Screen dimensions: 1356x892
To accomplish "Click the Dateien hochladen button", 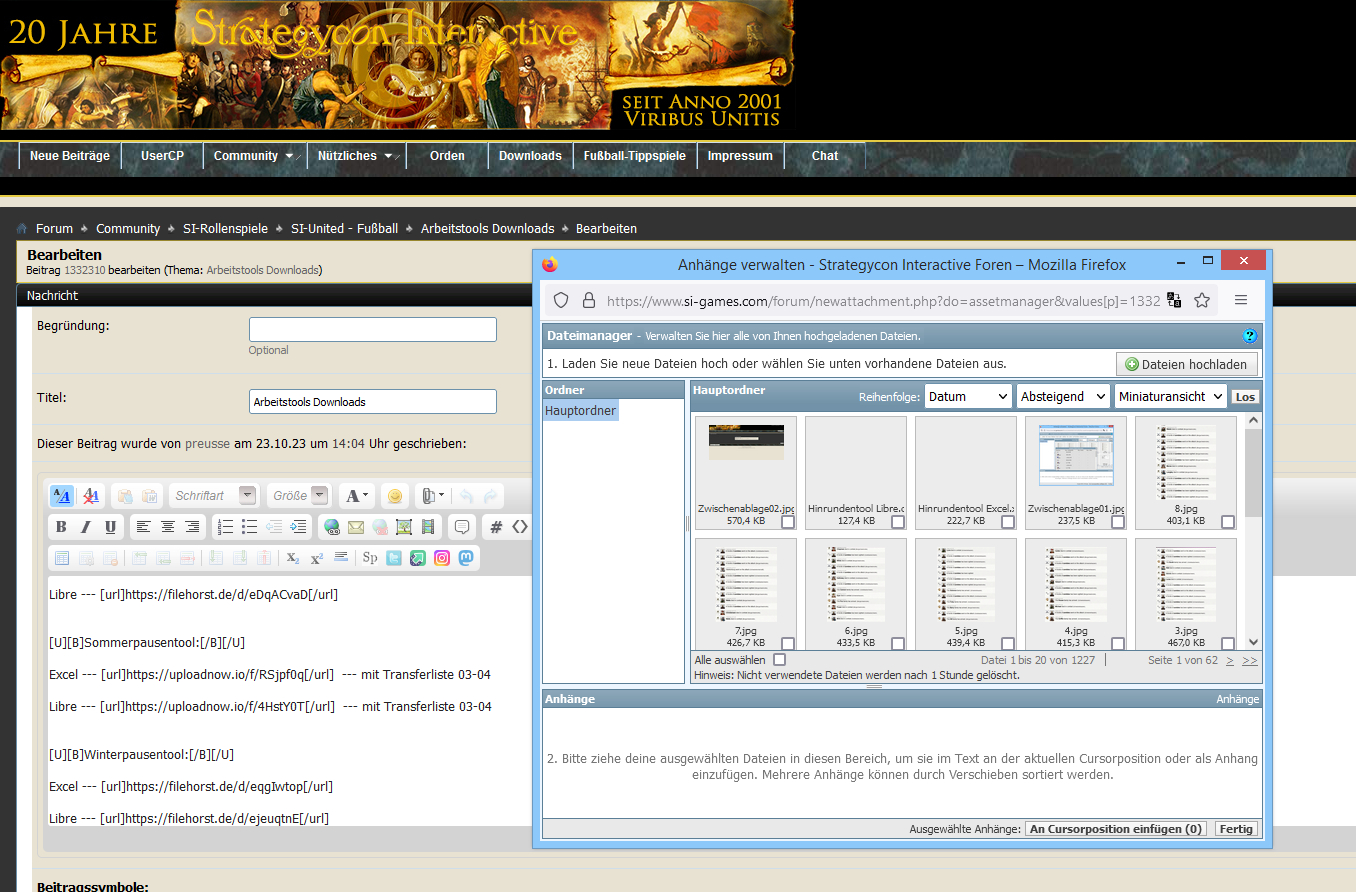I will click(x=1187, y=364).
